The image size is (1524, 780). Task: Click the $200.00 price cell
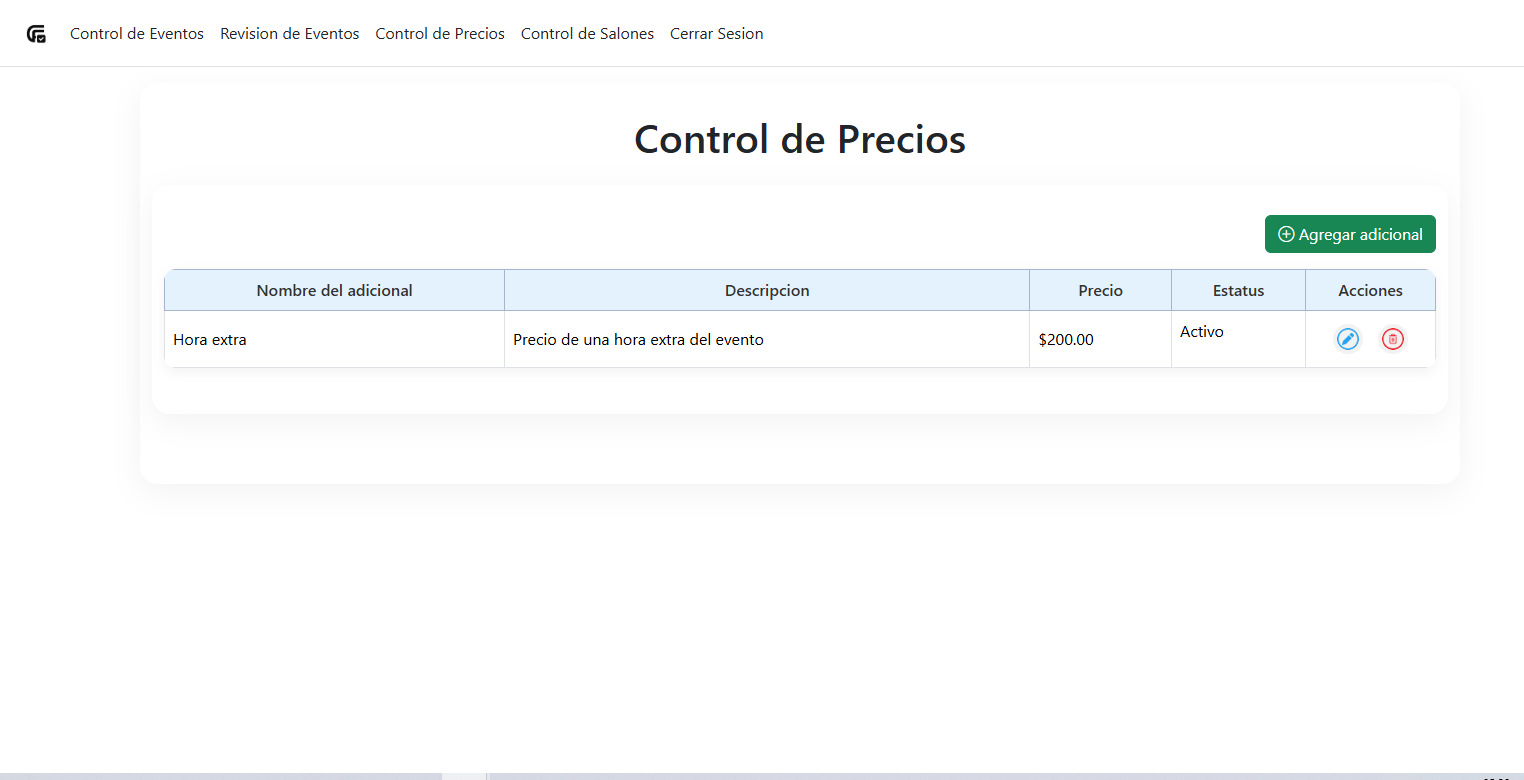[x=1100, y=339]
